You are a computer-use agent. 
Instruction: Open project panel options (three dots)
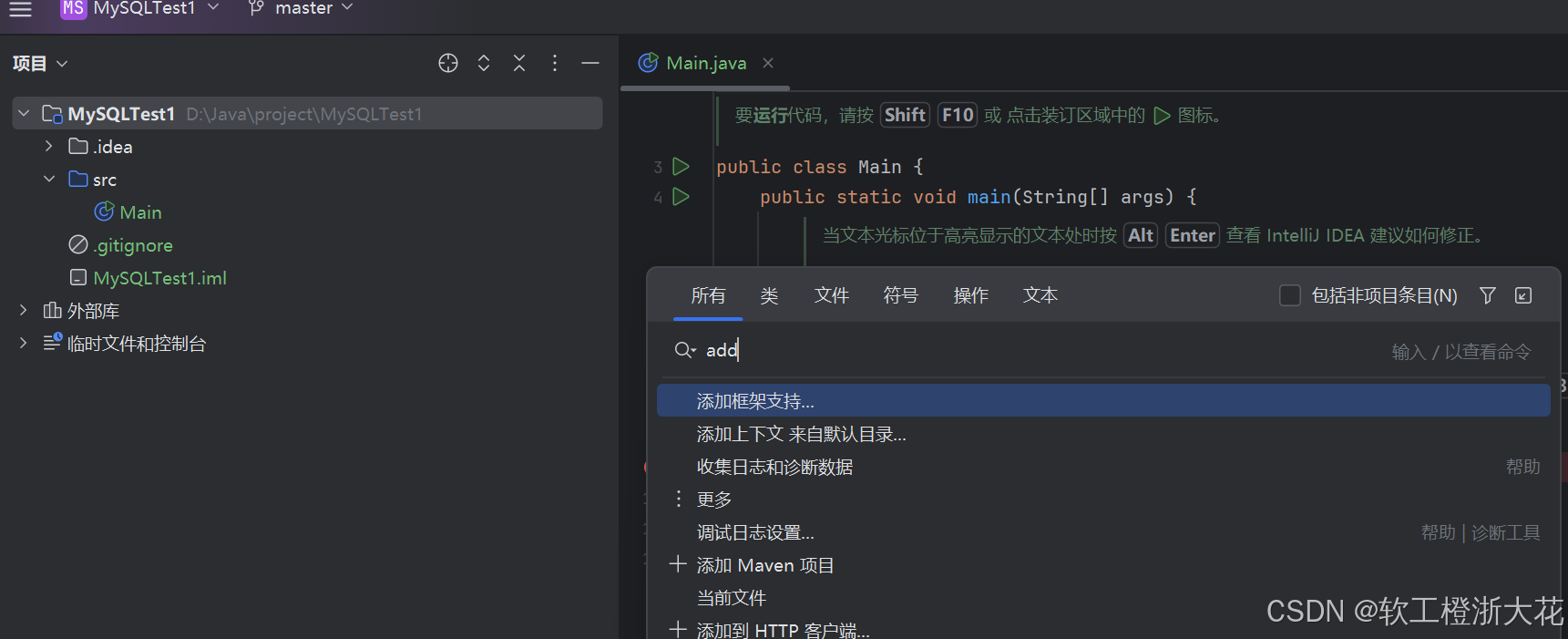click(555, 63)
